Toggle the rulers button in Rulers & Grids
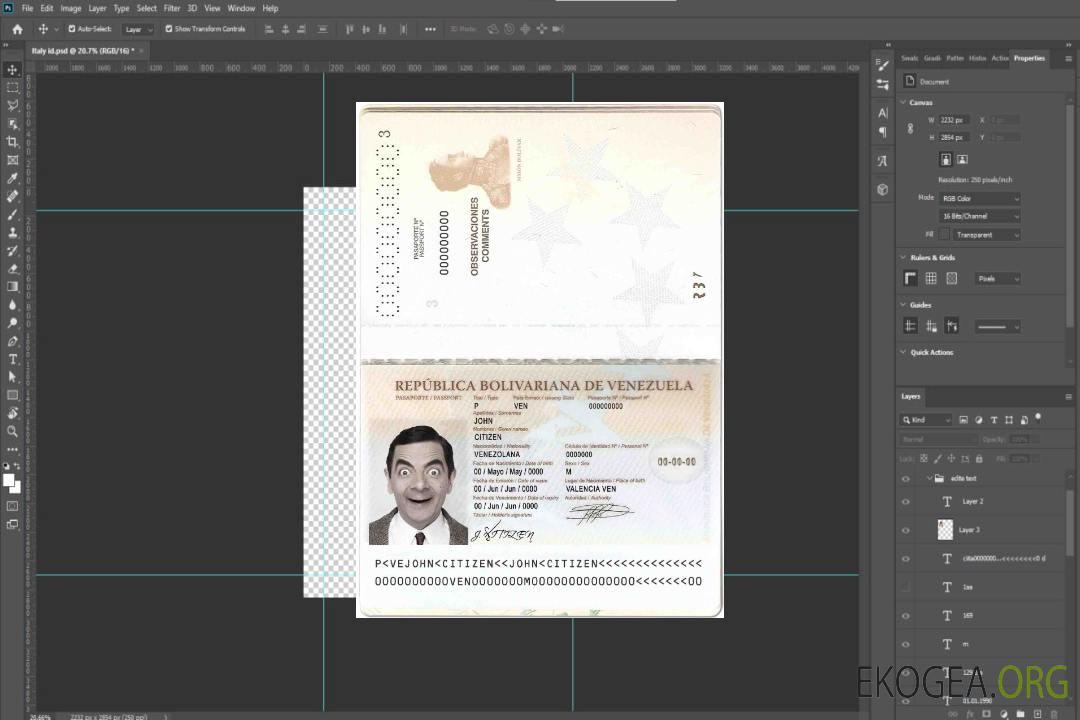 (x=910, y=278)
